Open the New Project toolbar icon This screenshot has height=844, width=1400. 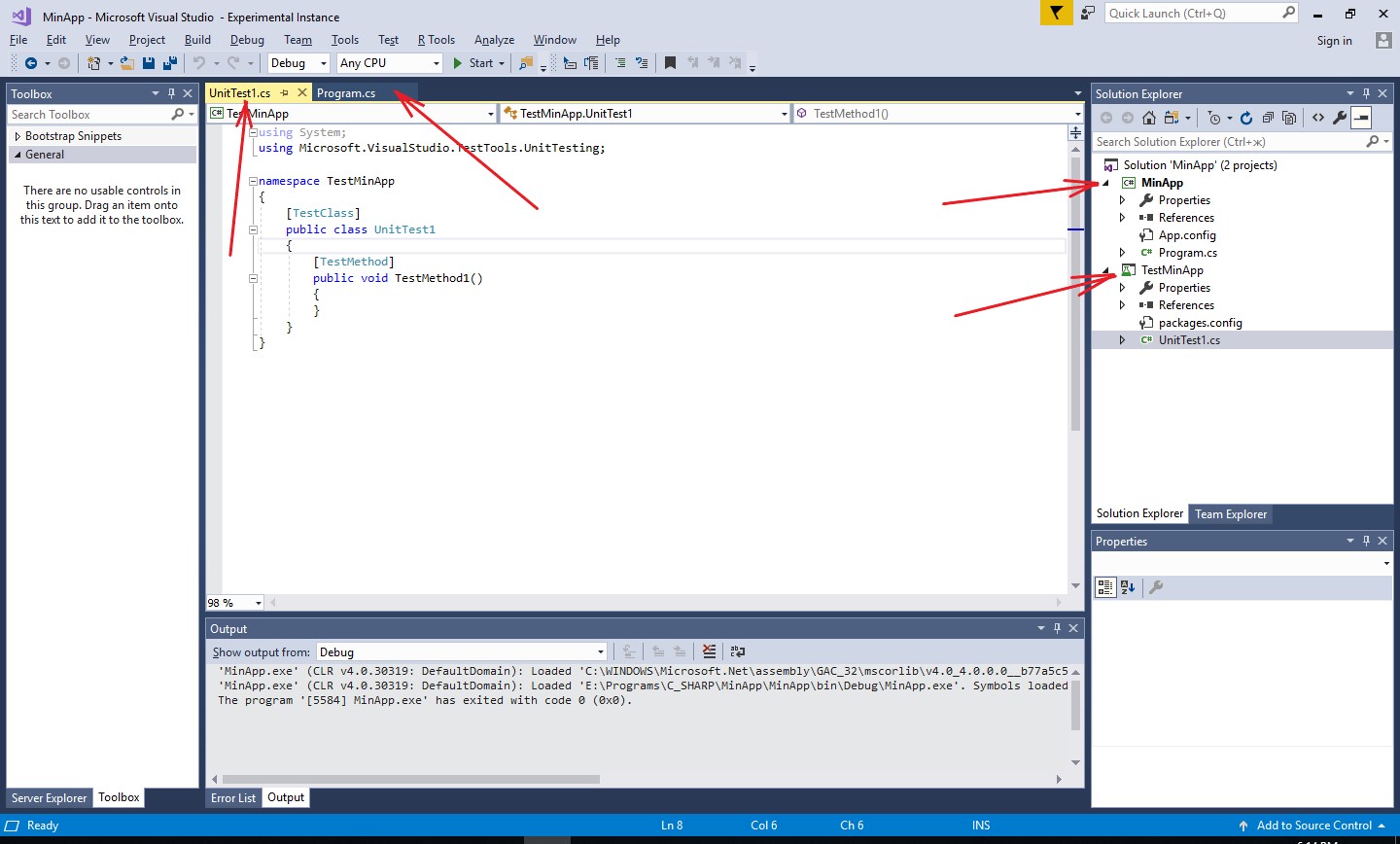(x=92, y=63)
